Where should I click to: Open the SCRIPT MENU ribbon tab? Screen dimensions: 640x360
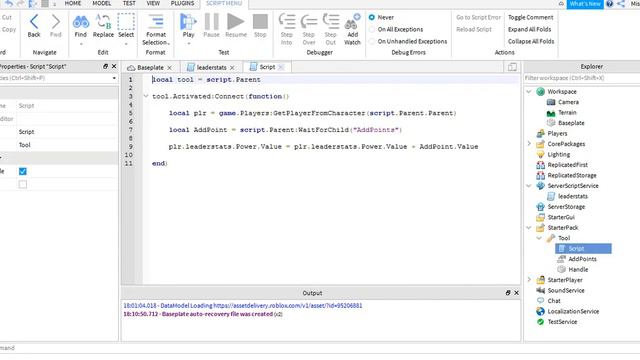(x=224, y=3)
